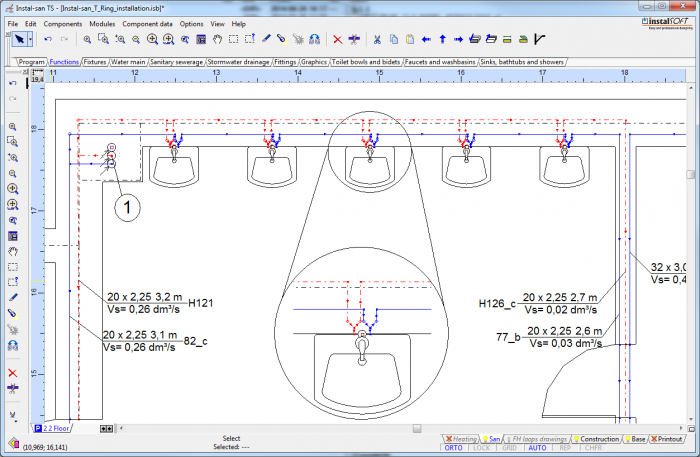
Task: Select the arrow pointer tool
Action: point(18,39)
